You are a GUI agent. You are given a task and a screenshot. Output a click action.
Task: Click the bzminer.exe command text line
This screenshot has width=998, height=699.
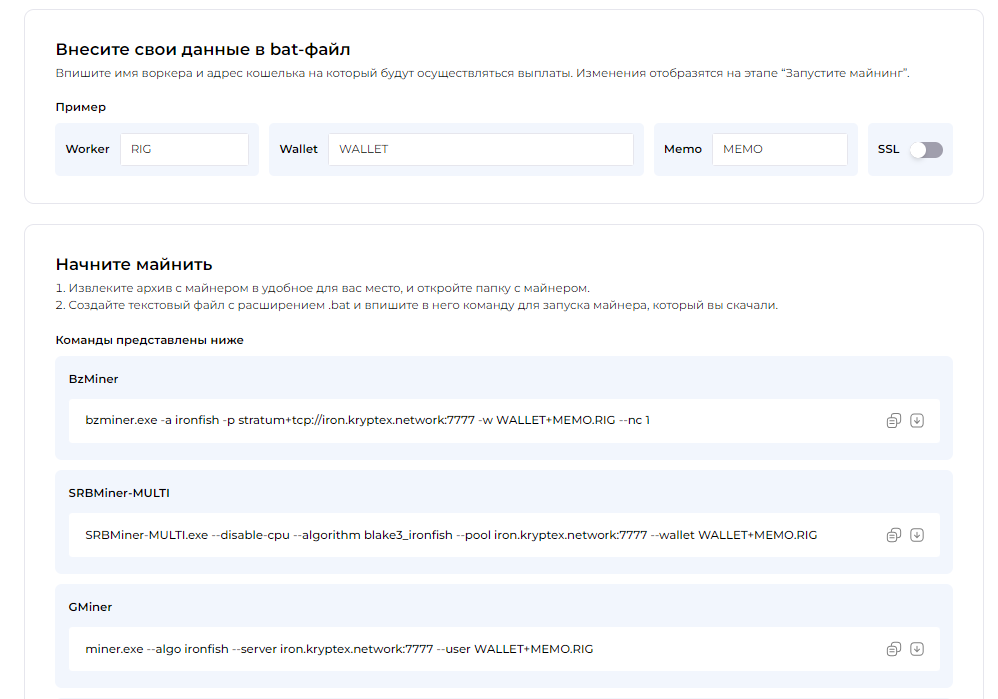tap(367, 420)
